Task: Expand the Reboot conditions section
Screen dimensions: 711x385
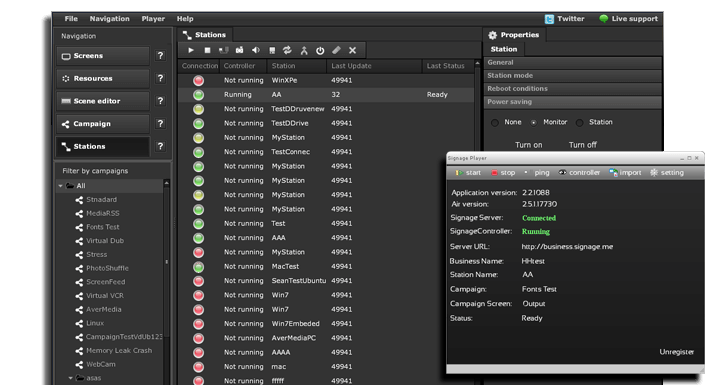Action: coord(573,89)
